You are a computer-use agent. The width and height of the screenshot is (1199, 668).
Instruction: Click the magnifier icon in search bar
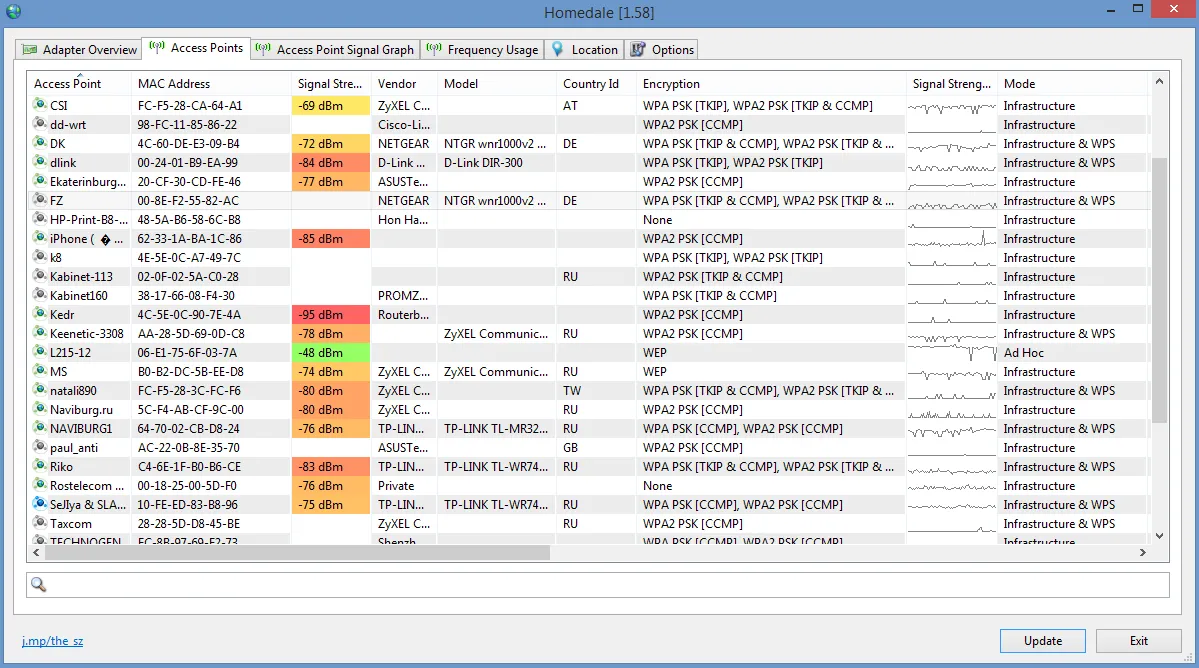coord(38,585)
